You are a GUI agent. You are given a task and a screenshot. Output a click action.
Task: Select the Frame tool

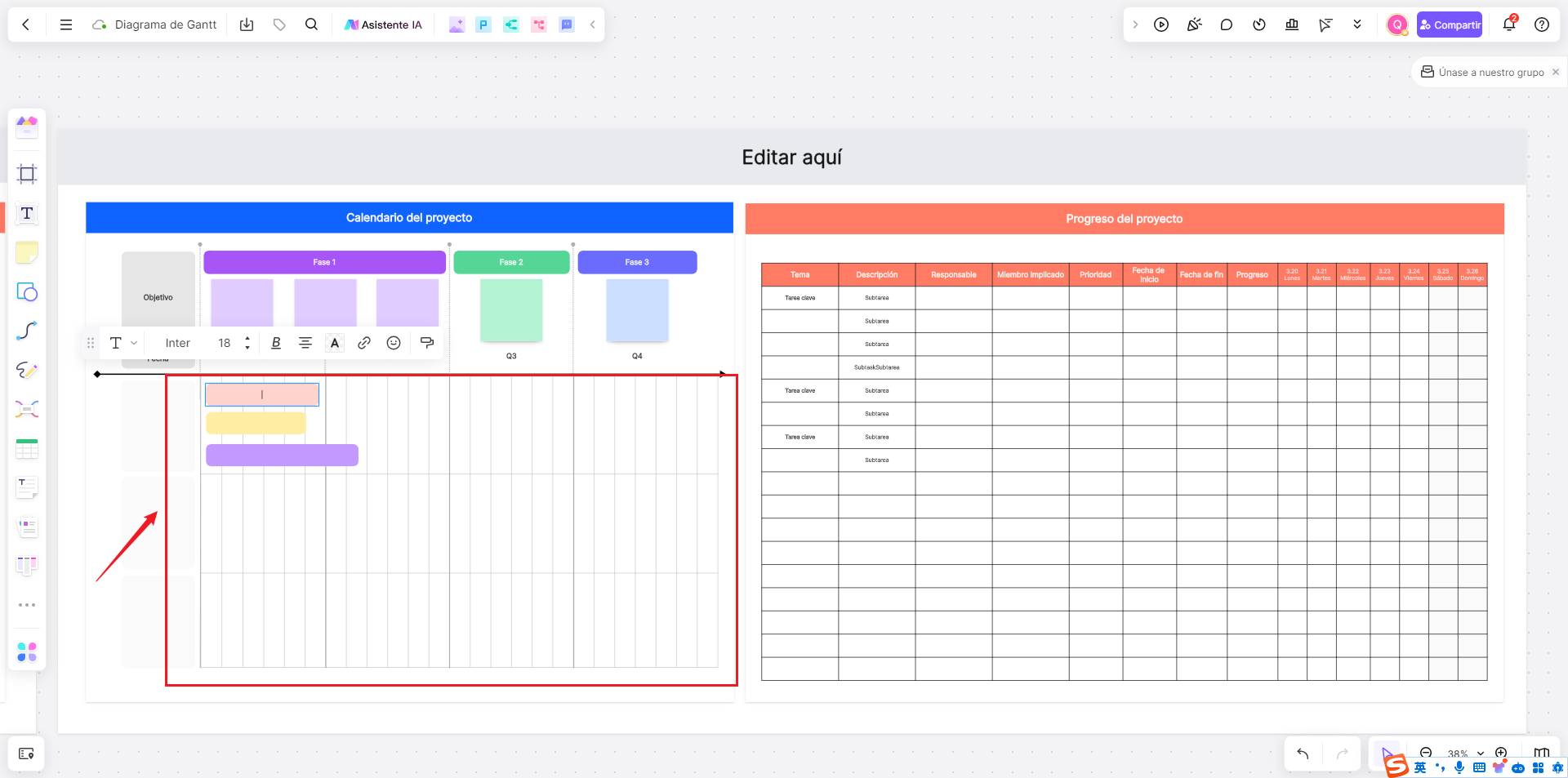(x=27, y=173)
